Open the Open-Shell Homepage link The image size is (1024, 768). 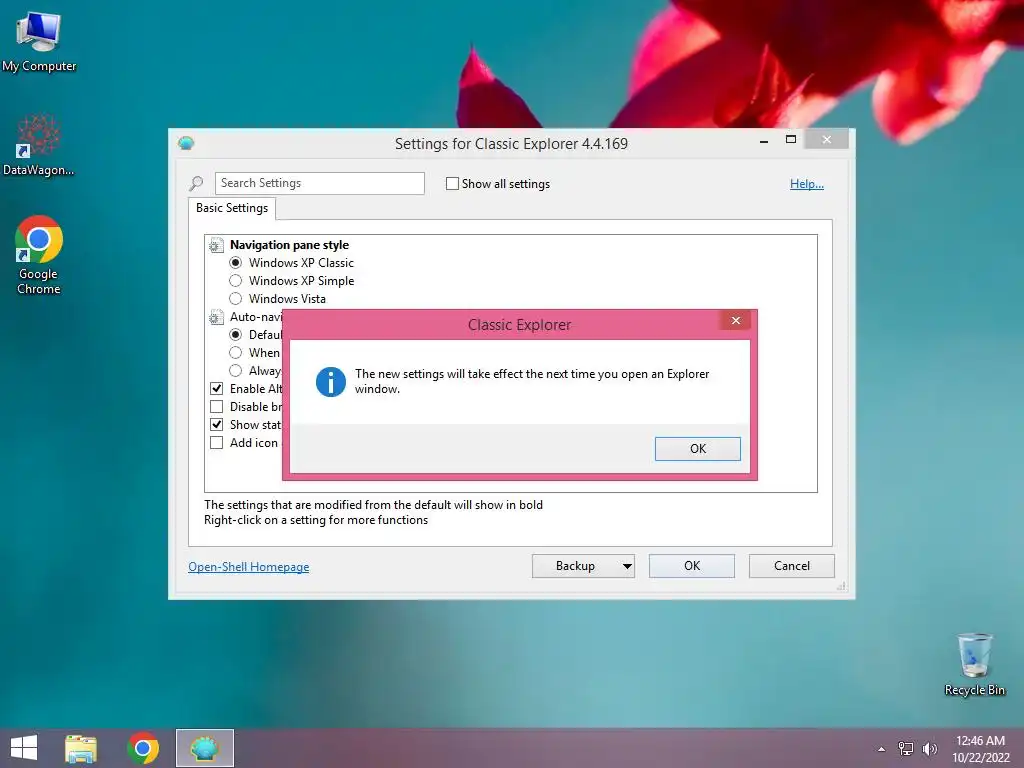click(249, 567)
